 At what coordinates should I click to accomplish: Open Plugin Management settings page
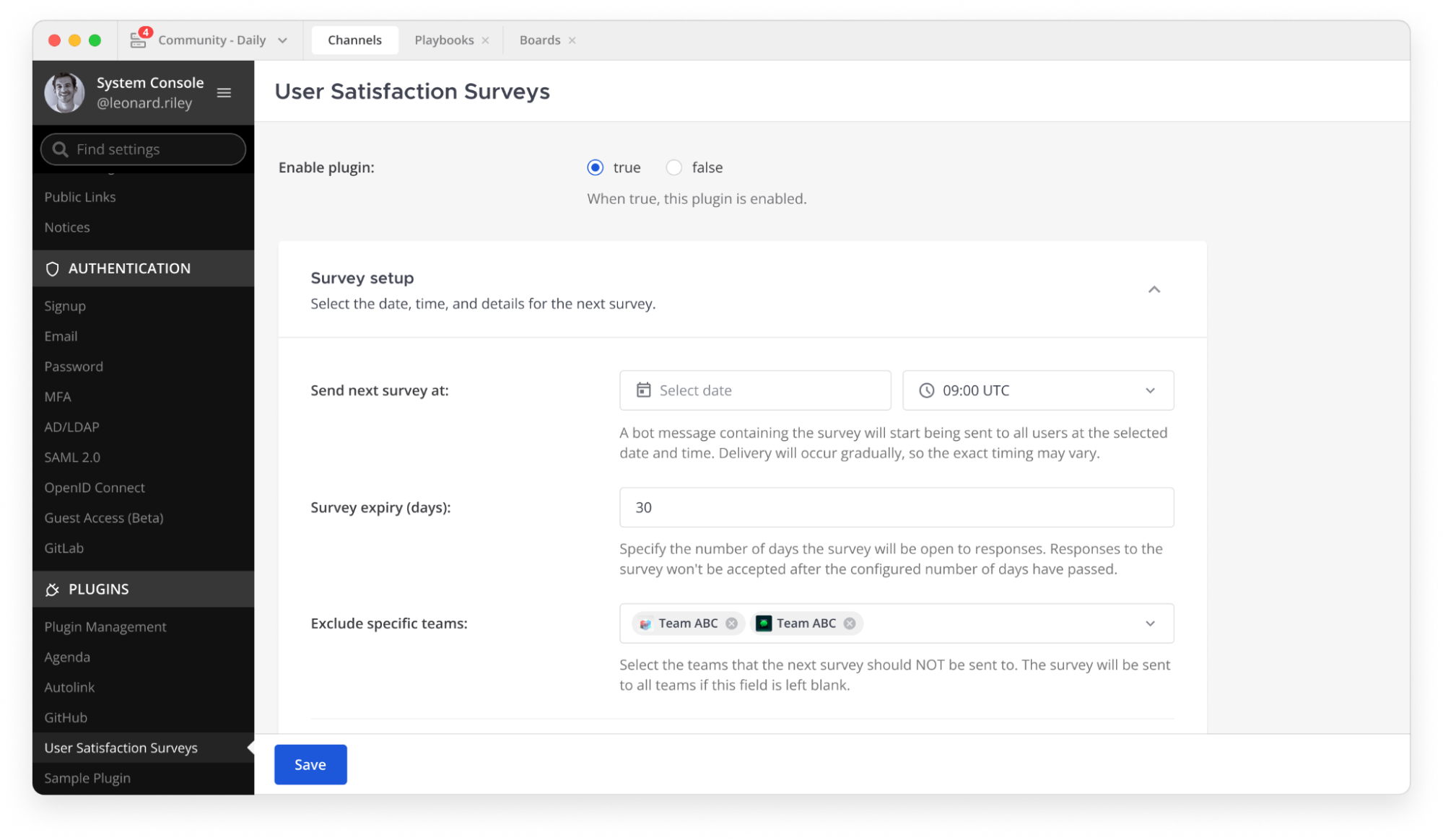tap(106, 626)
